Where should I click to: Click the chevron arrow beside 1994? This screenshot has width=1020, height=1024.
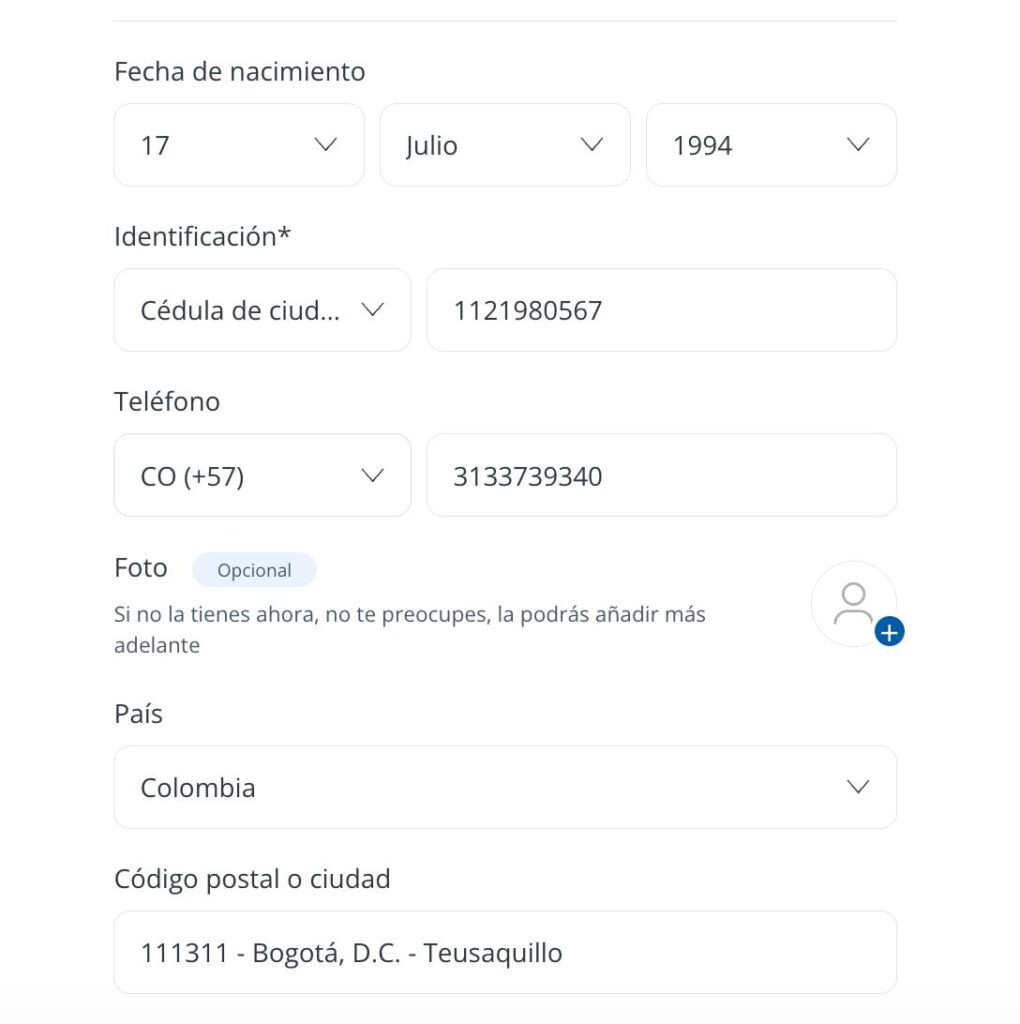(858, 145)
